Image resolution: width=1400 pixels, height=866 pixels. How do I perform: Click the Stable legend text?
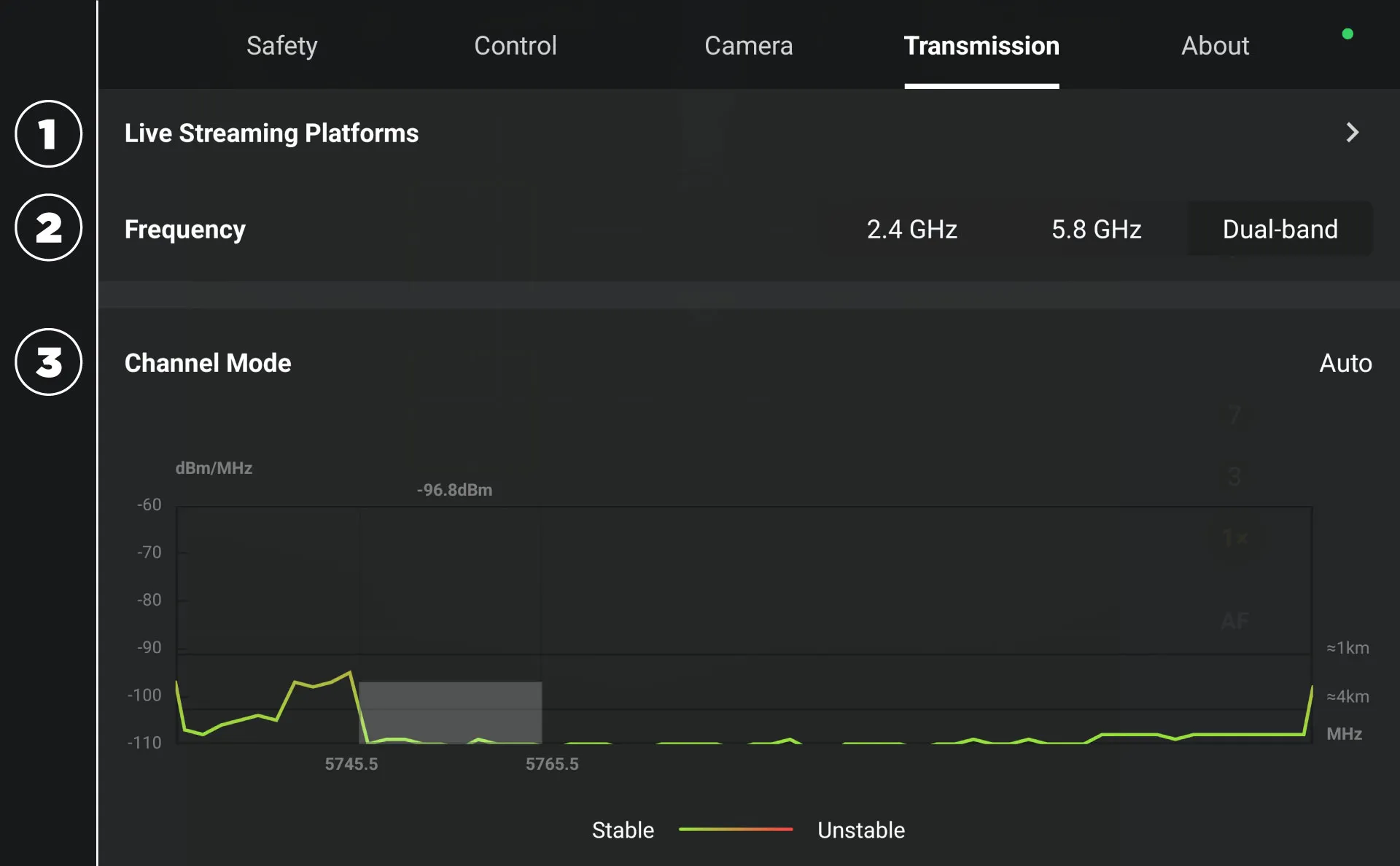click(623, 830)
